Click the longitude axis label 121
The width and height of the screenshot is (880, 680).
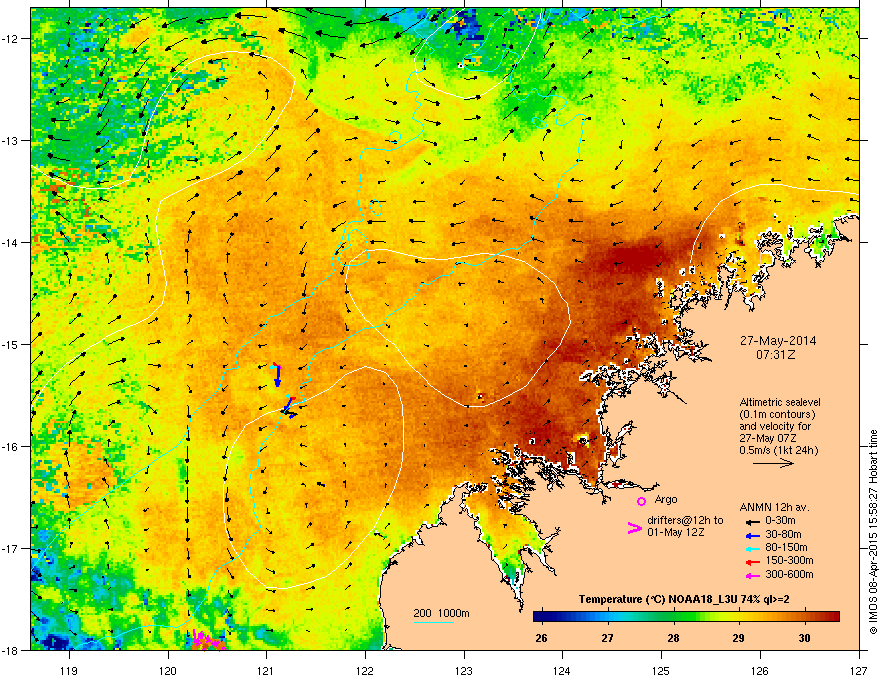click(266, 670)
